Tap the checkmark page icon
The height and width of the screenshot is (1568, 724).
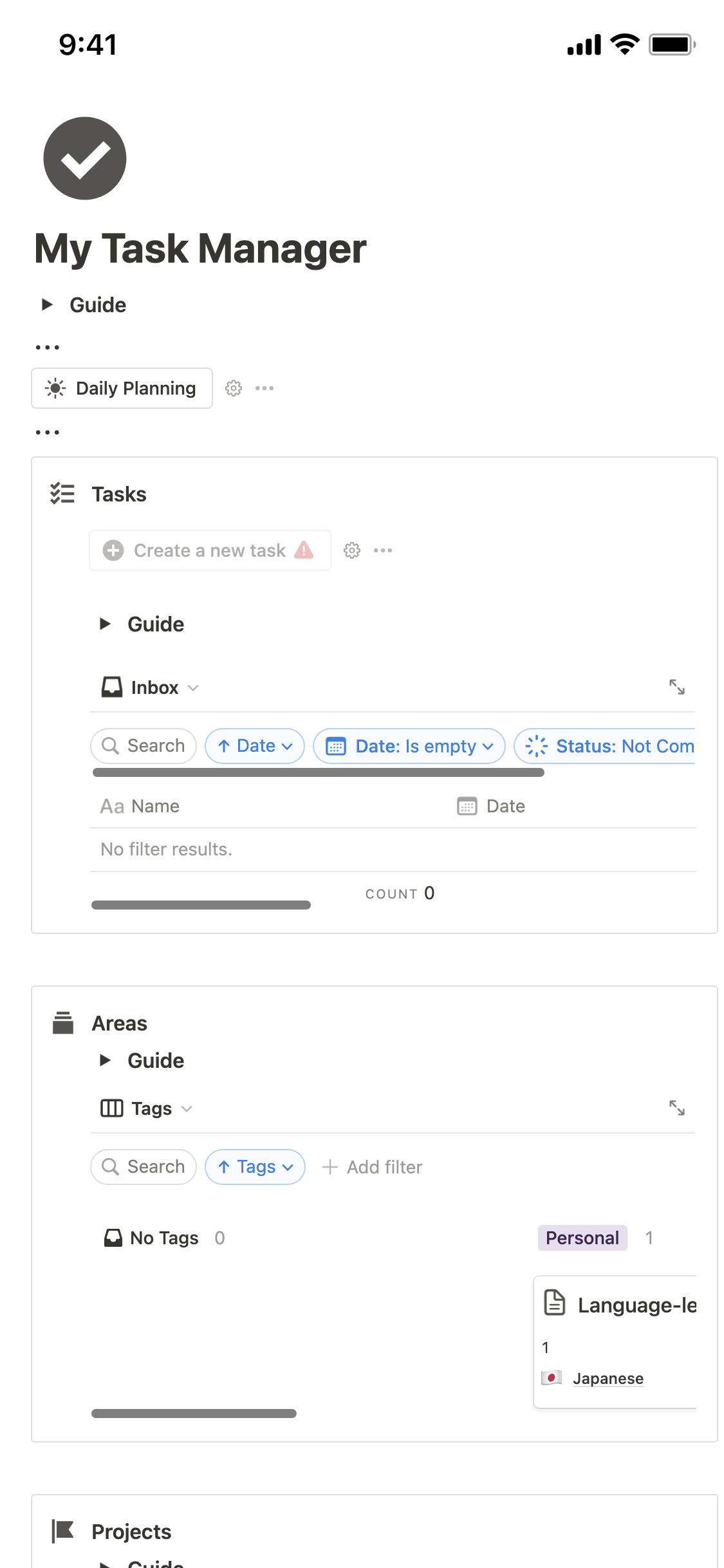click(85, 158)
